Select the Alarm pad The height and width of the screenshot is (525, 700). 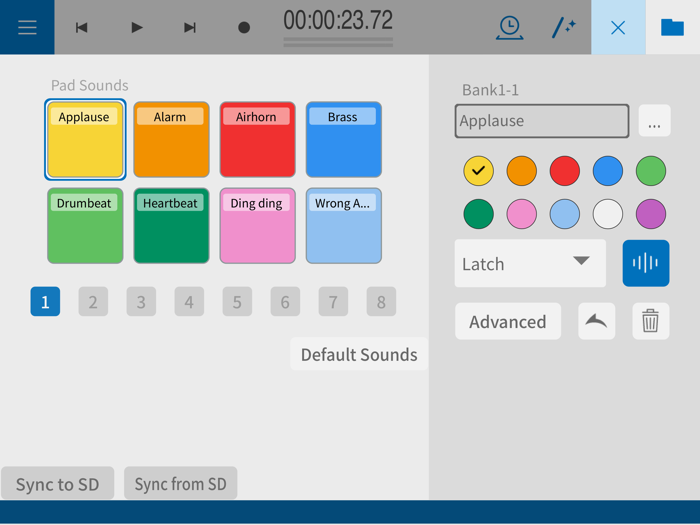[x=171, y=139]
